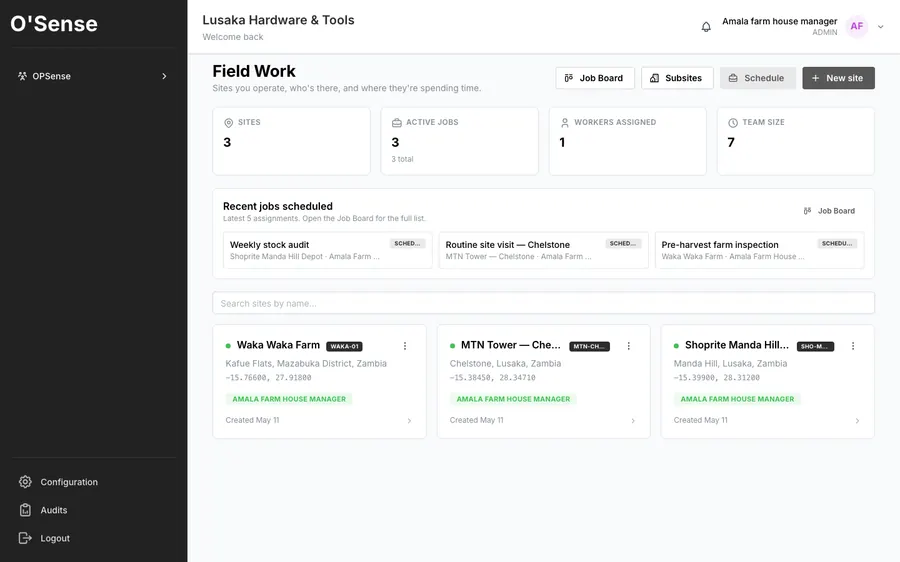Click status badge on Weekly stock audit
Viewport: 900px width, 562px height.
(408, 243)
